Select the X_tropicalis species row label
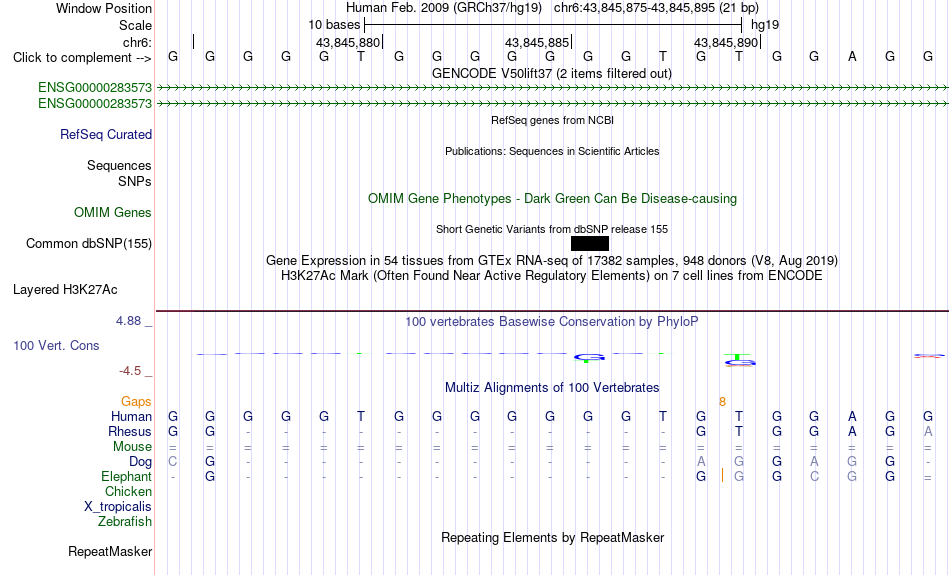The width and height of the screenshot is (950, 575). click(x=118, y=507)
